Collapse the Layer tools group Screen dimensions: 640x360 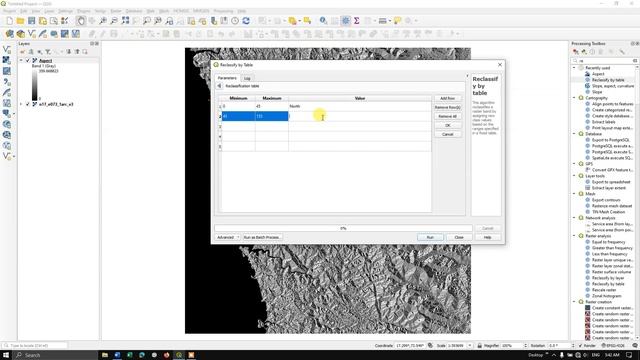574,176
